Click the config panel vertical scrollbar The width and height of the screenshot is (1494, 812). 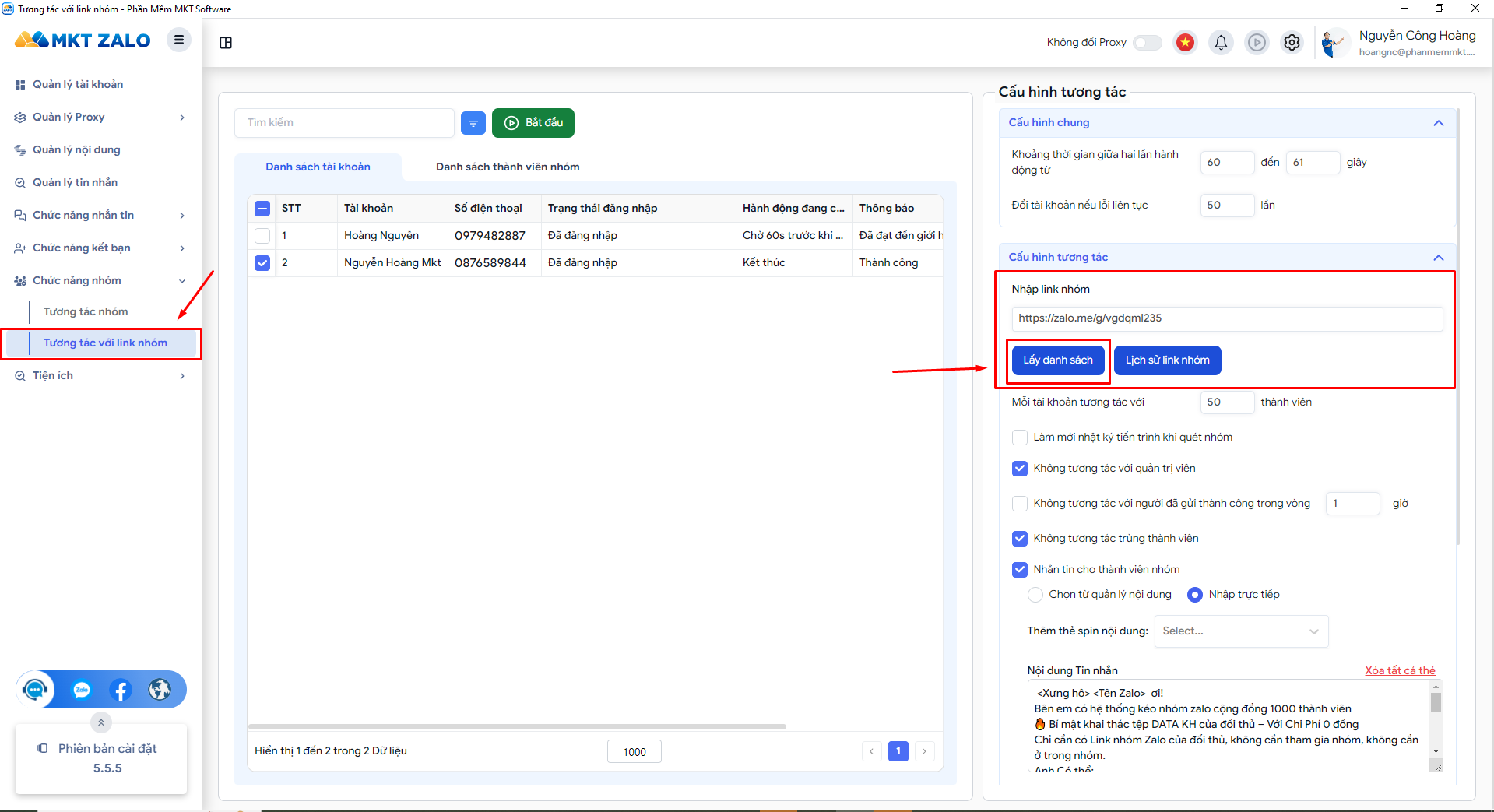1458,327
